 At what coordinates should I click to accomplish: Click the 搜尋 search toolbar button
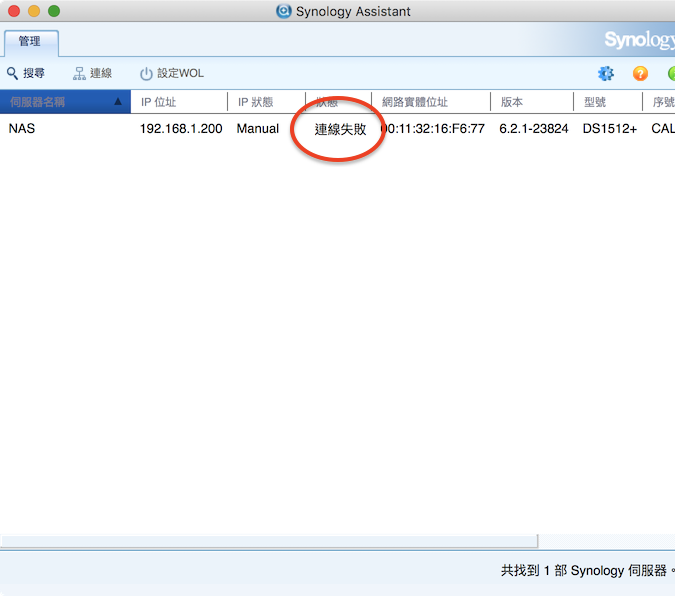click(26, 73)
